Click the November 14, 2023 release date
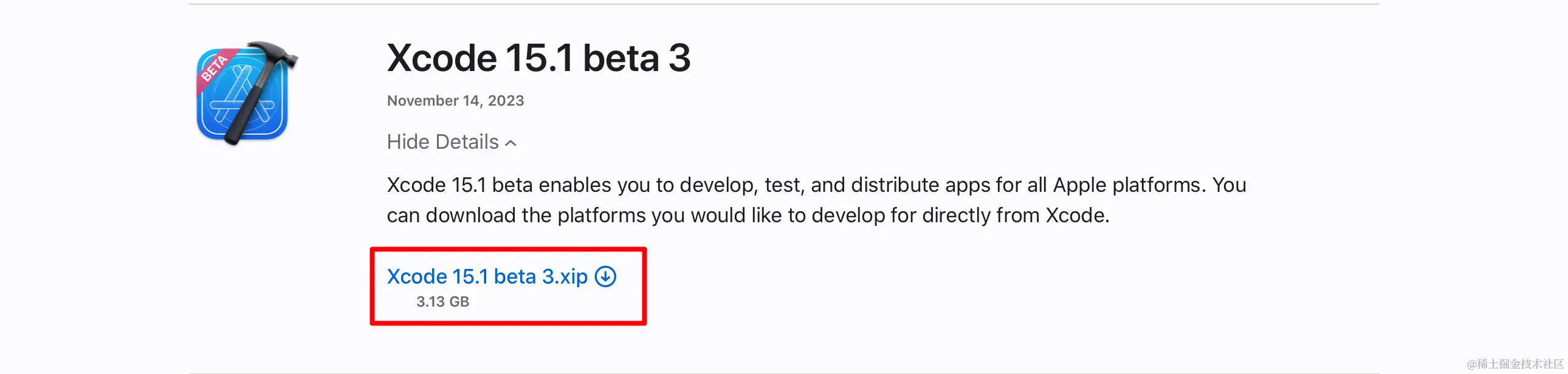Image resolution: width=1568 pixels, height=374 pixels. (x=455, y=101)
